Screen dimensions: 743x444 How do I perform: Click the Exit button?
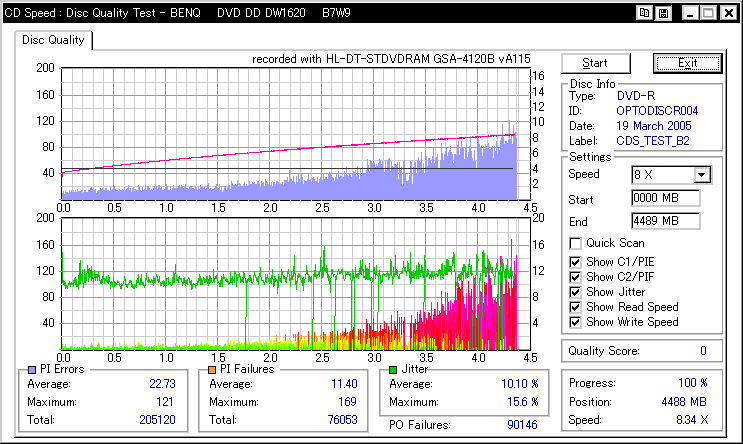pos(687,63)
